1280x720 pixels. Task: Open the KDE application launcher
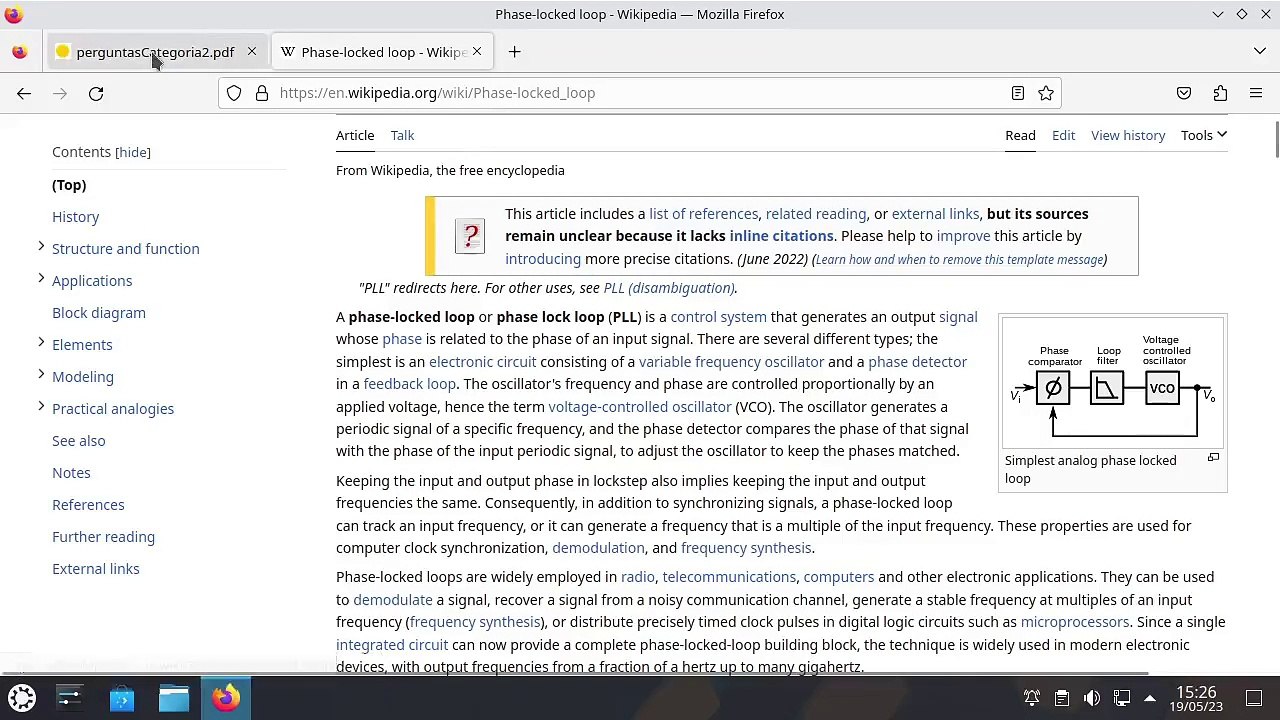pyautogui.click(x=22, y=698)
